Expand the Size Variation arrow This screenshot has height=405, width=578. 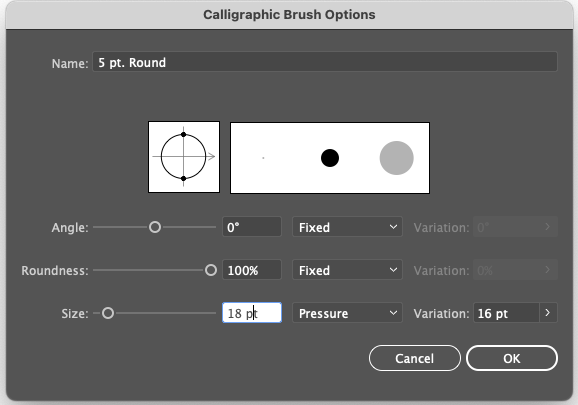coord(548,313)
